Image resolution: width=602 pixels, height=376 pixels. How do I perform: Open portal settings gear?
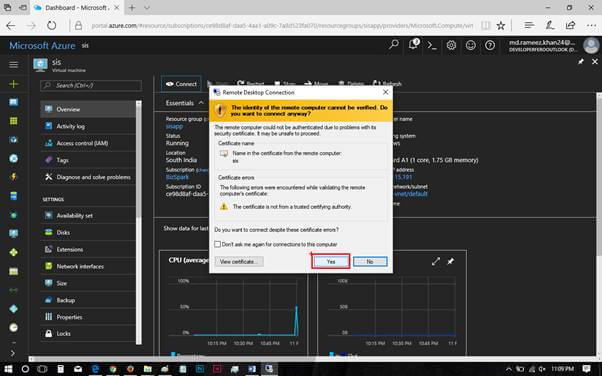point(452,45)
